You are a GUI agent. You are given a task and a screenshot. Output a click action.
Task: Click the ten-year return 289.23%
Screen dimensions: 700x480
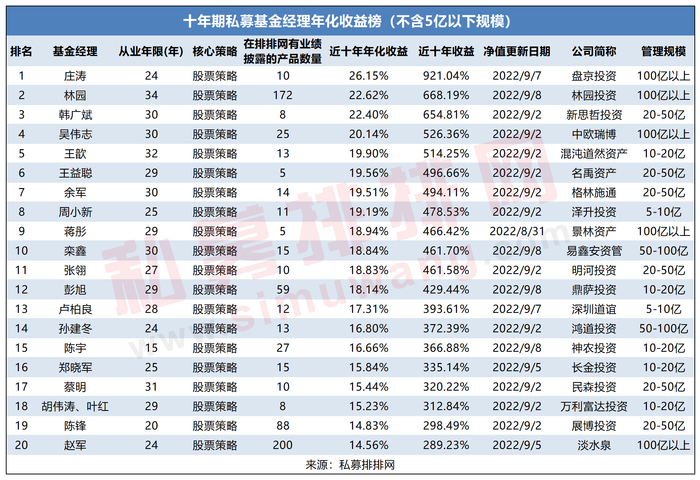point(446,445)
